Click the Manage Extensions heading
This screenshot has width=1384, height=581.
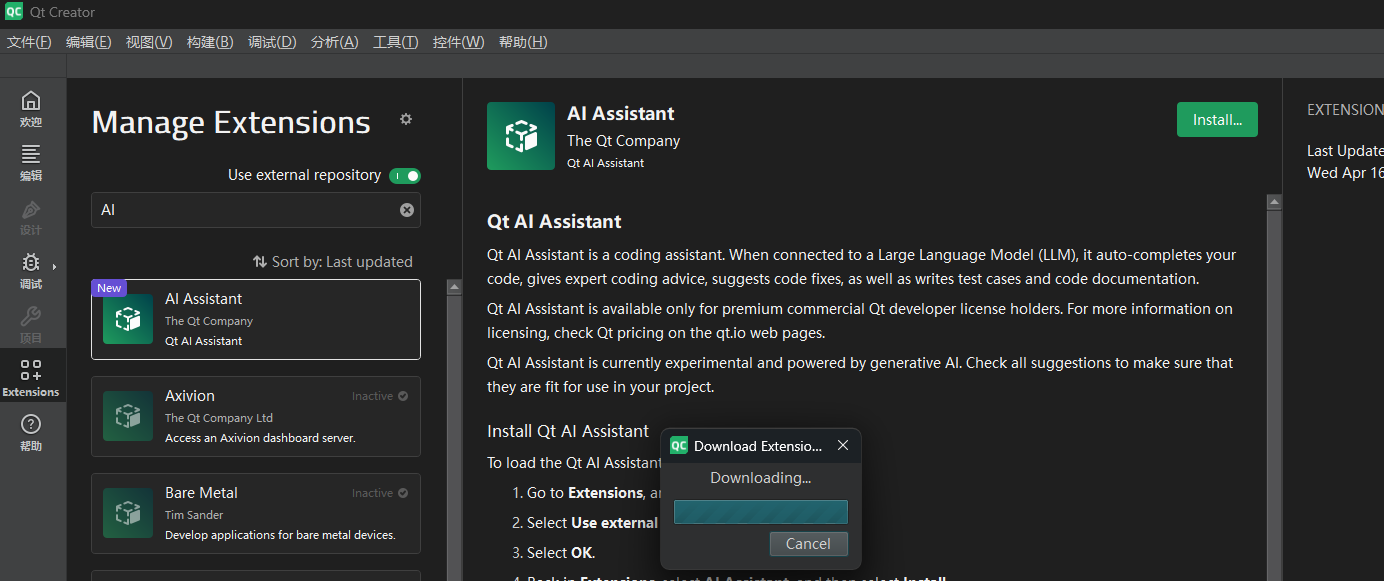click(x=231, y=122)
